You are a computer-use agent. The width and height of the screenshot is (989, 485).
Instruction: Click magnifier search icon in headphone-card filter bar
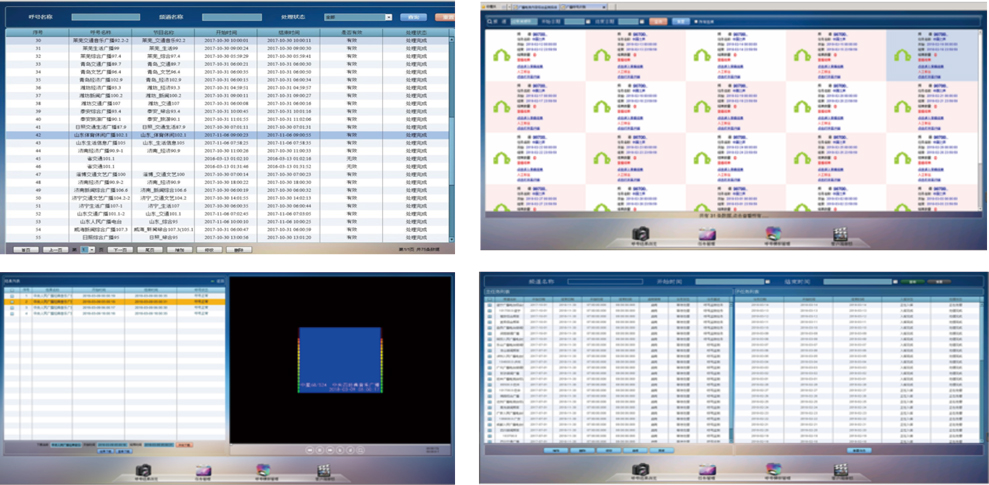coord(489,21)
